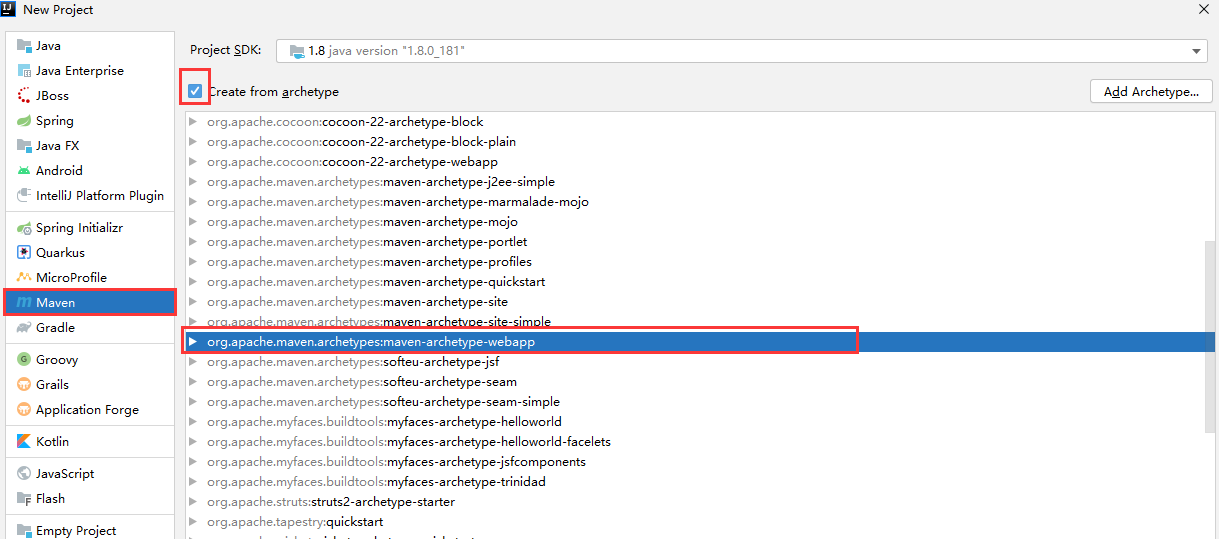Click the Java folder icon in sidebar
The image size is (1219, 539).
click(24, 46)
